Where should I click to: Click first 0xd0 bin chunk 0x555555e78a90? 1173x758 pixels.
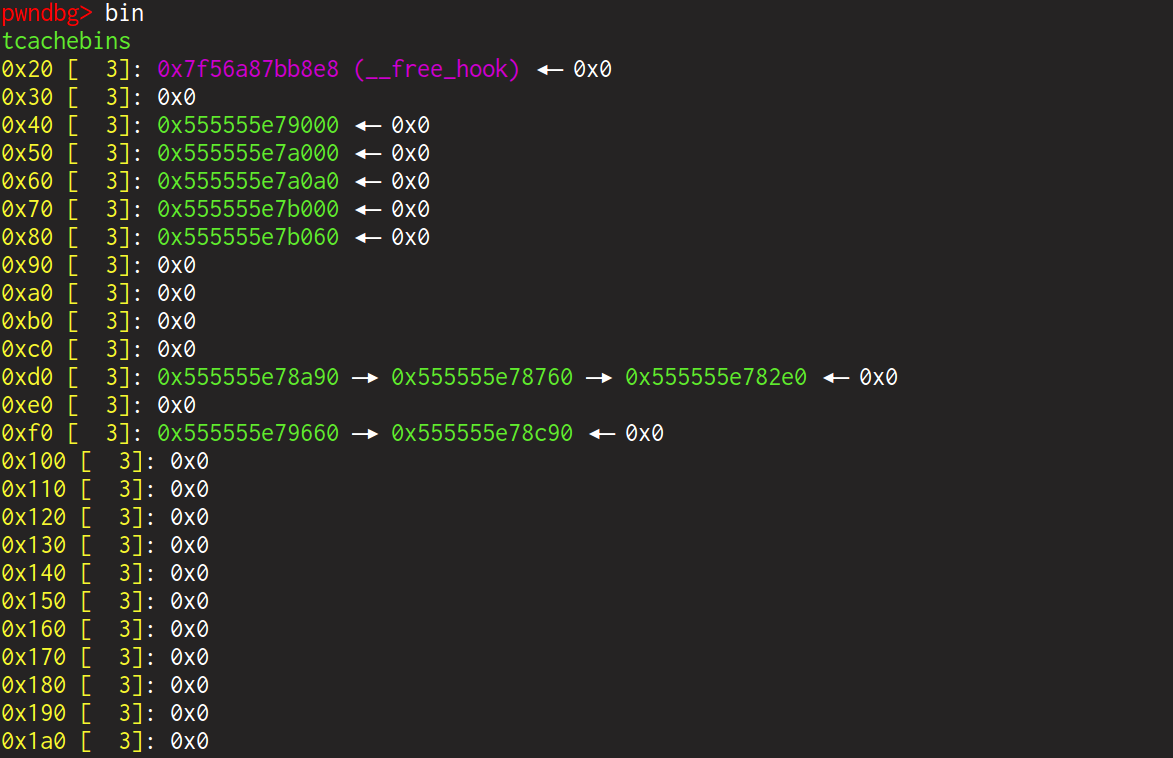(x=248, y=378)
